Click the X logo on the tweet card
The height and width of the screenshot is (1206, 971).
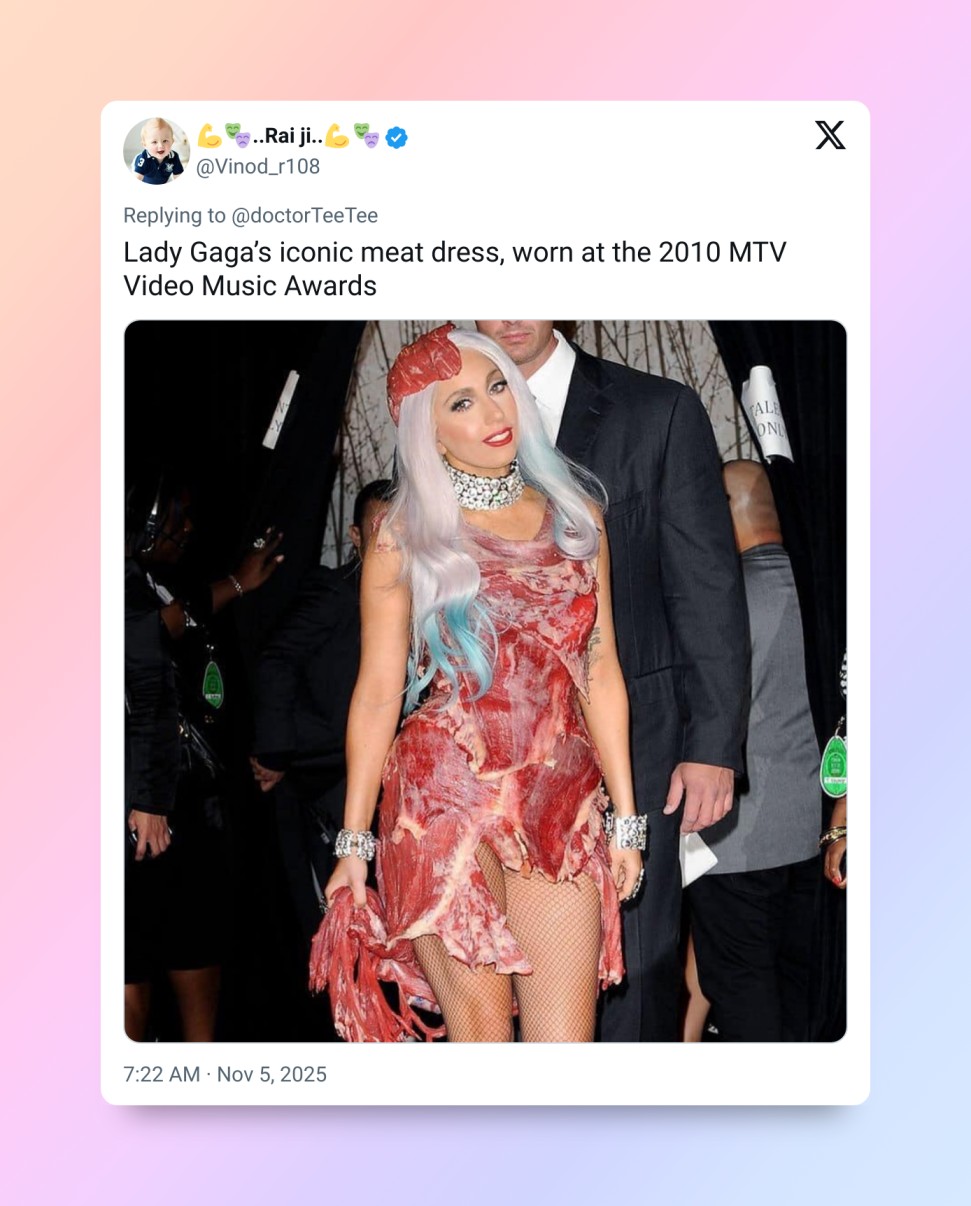(830, 135)
